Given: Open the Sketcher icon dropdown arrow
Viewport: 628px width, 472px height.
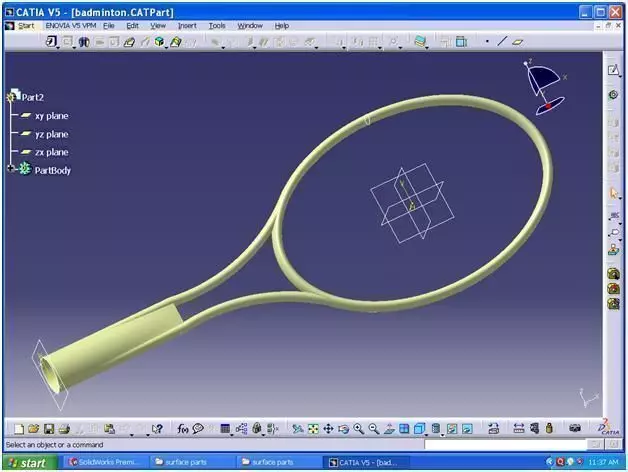Looking at the screenshot, I should [x=620, y=76].
